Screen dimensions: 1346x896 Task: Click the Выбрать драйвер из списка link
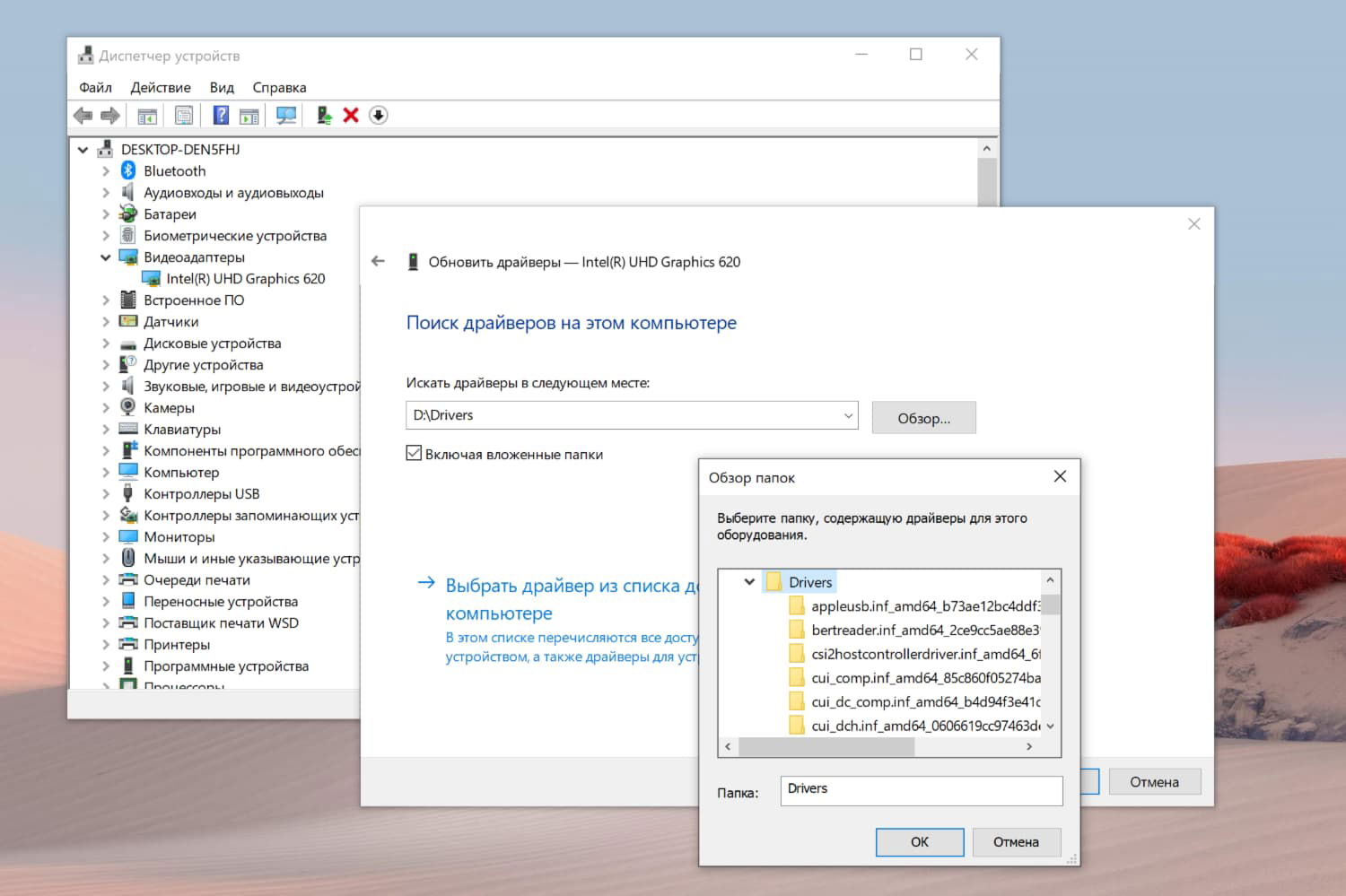pos(572,599)
